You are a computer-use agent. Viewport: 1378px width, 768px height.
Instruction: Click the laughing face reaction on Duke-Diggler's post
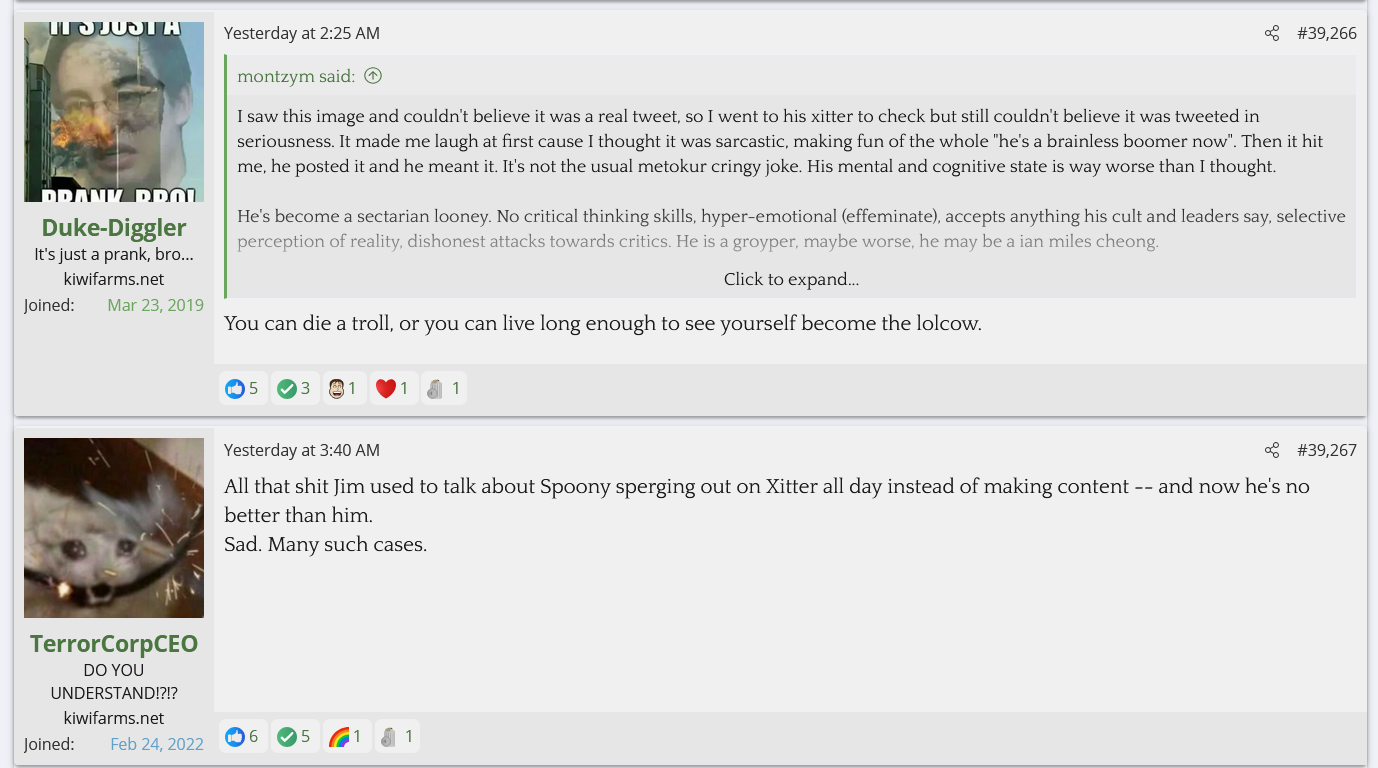(344, 388)
